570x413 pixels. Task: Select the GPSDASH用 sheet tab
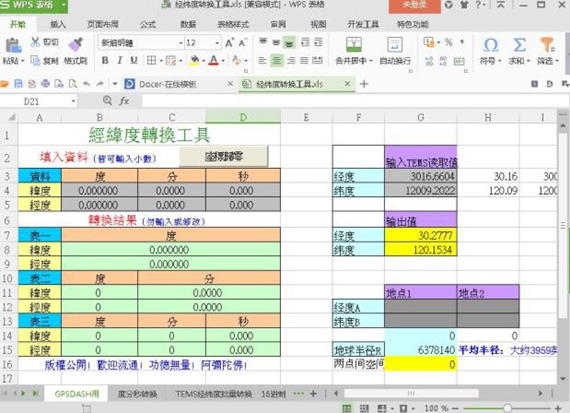point(77,394)
